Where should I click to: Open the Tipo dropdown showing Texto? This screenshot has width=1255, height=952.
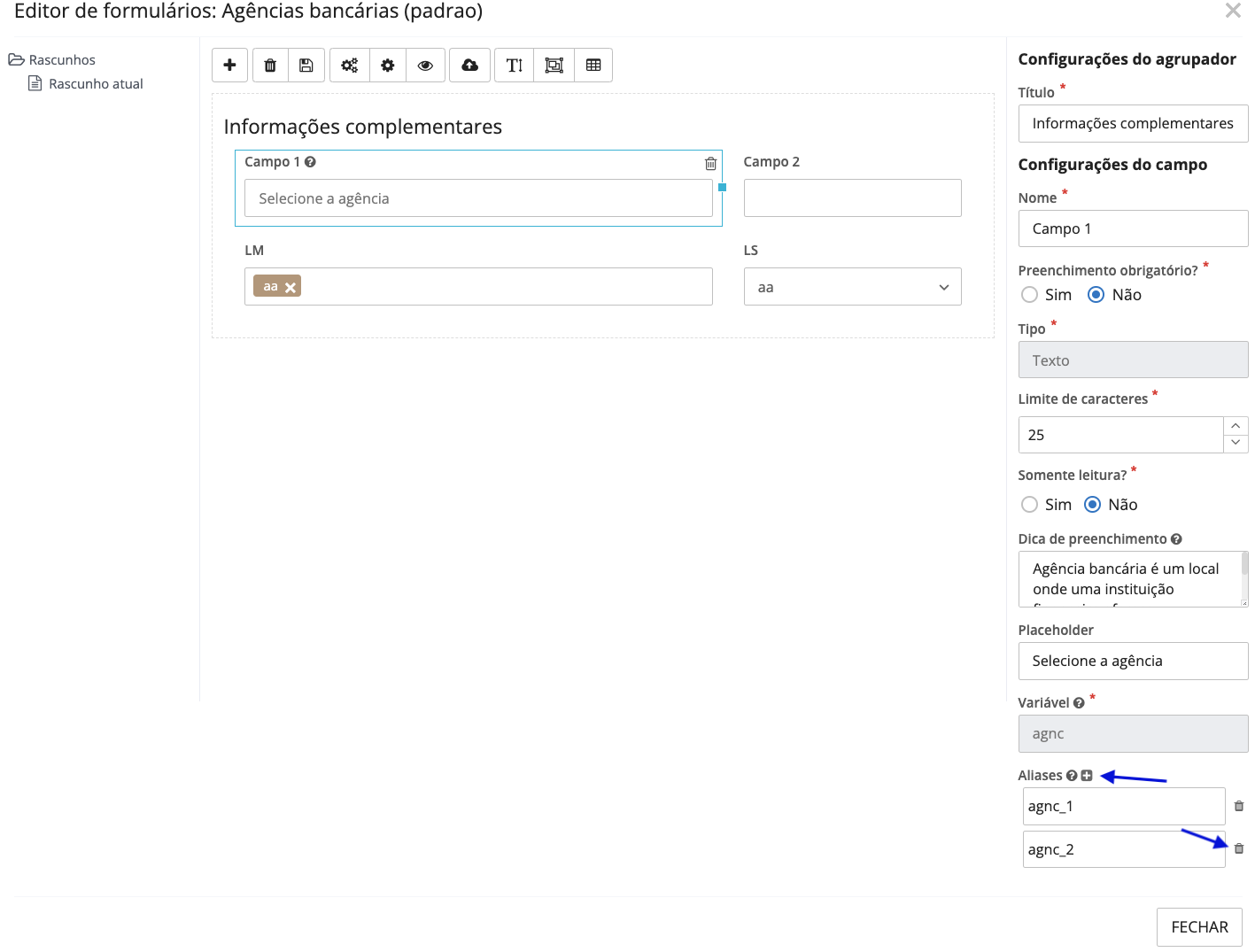(x=1133, y=360)
